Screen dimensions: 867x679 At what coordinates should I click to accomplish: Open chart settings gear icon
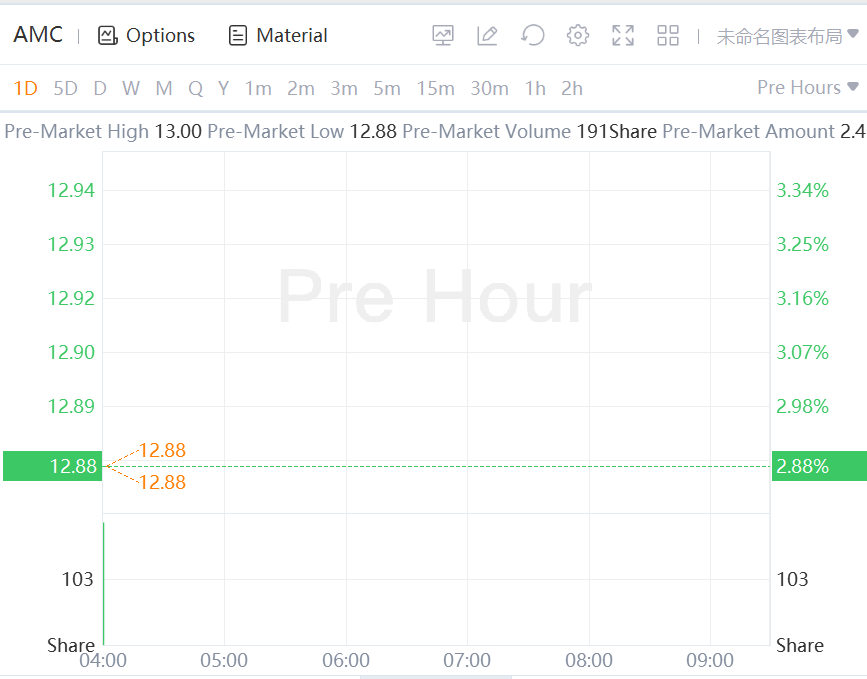(x=578, y=36)
